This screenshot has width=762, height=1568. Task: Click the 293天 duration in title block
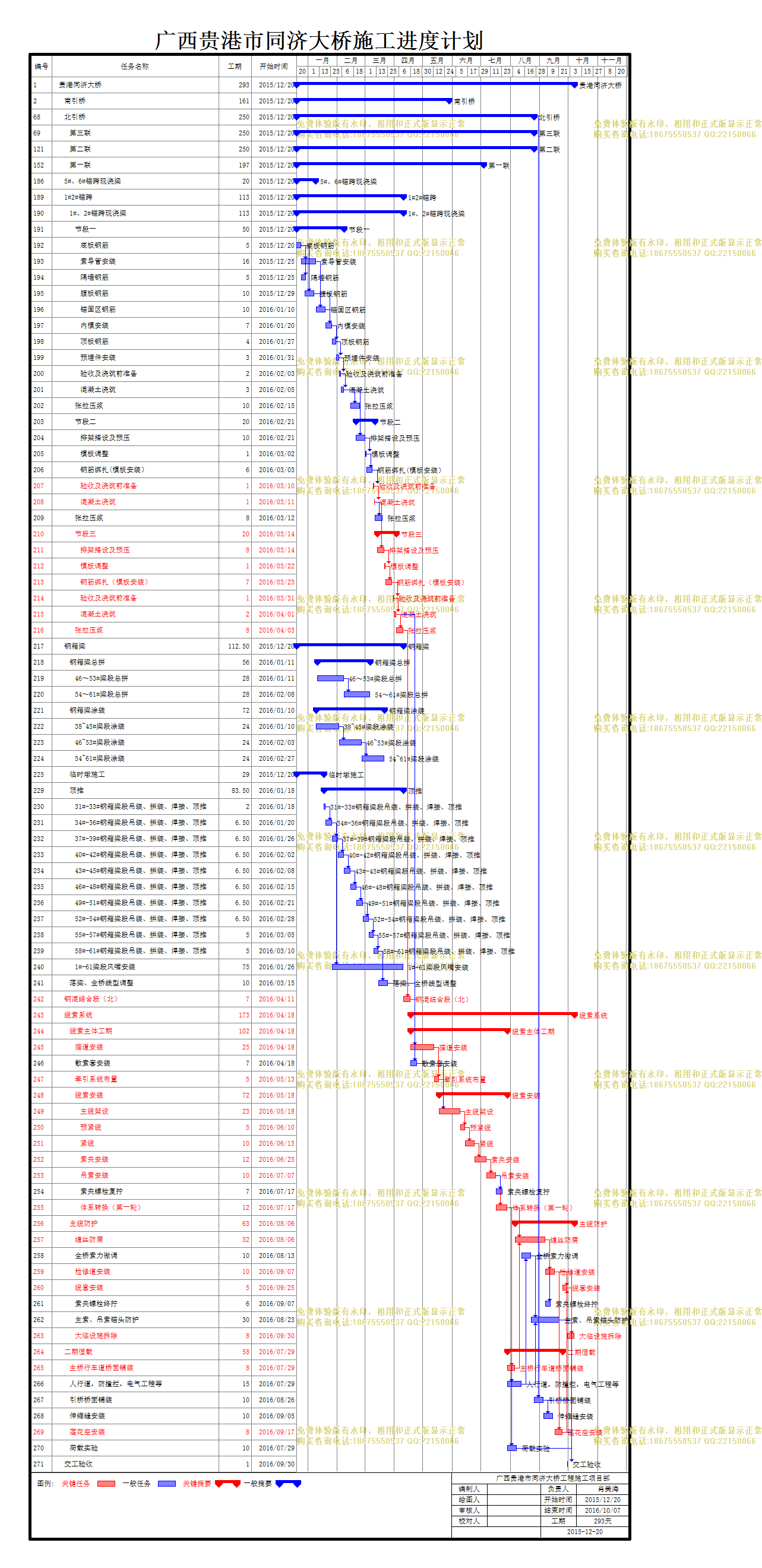603,1520
